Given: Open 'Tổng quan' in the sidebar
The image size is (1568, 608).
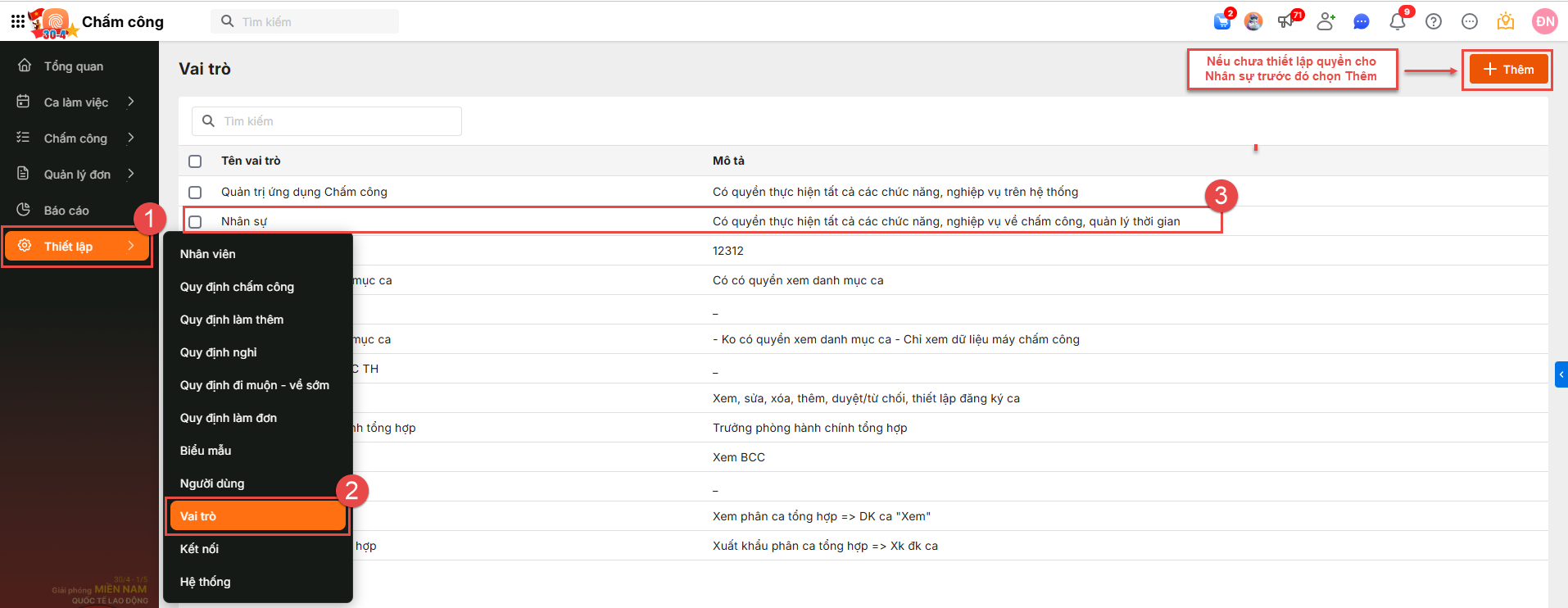Looking at the screenshot, I should coord(73,66).
